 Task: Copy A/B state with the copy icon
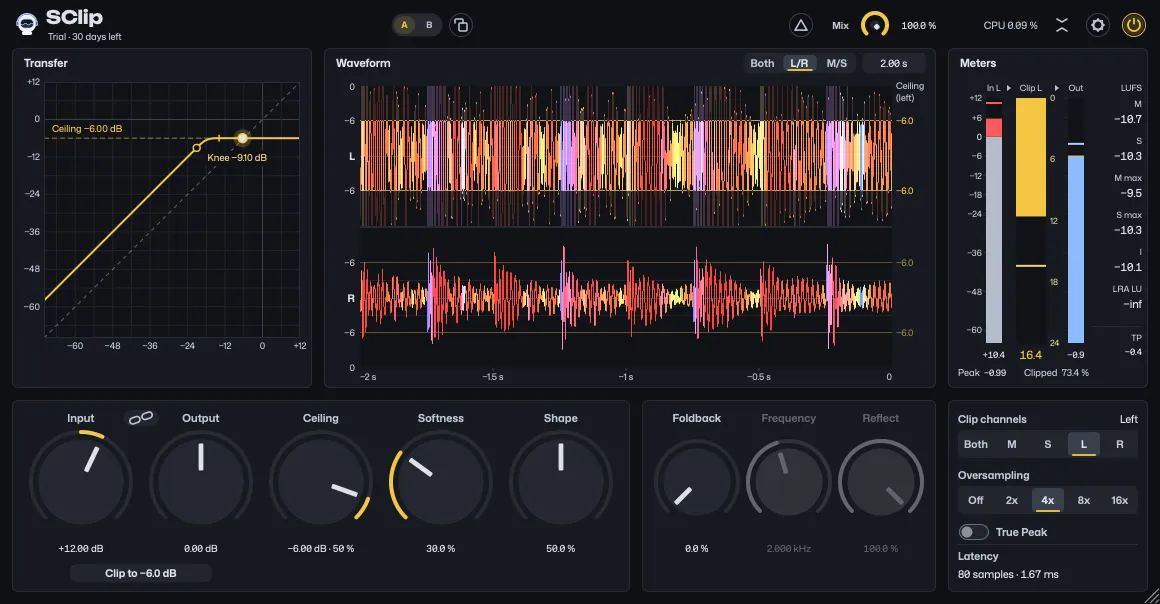click(461, 25)
